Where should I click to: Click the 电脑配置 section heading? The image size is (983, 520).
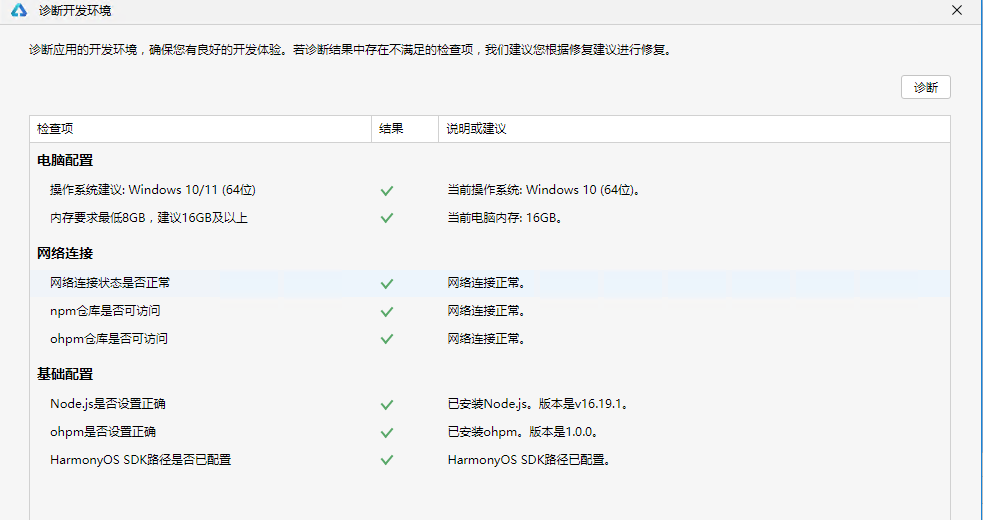pyautogui.click(x=65, y=161)
